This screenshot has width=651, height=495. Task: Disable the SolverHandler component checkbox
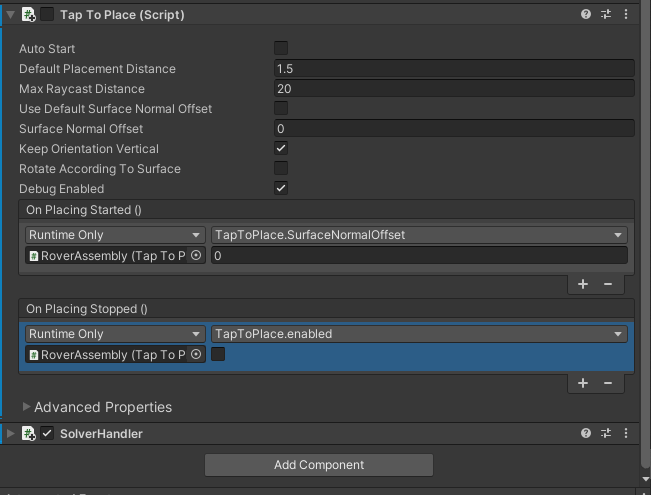click(47, 434)
